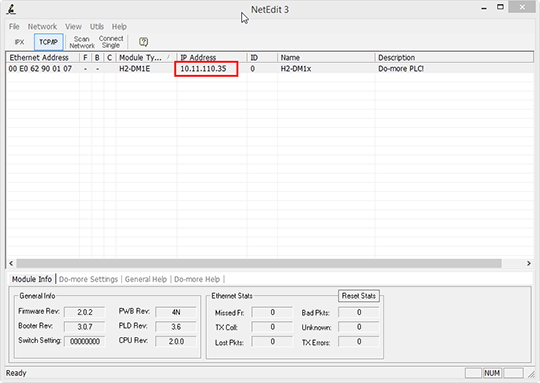Click Missed Fr value field
Viewport: 540px width, 383px height.
272,312
